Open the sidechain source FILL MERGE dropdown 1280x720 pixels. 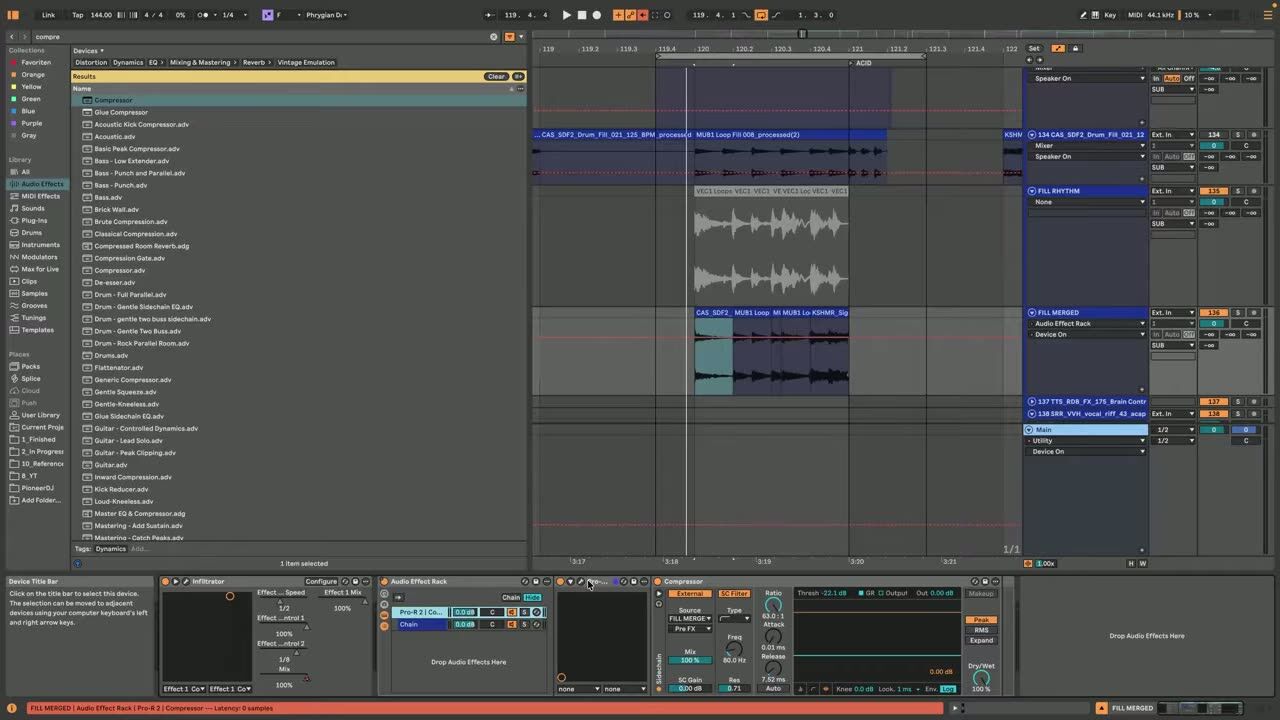(x=690, y=618)
